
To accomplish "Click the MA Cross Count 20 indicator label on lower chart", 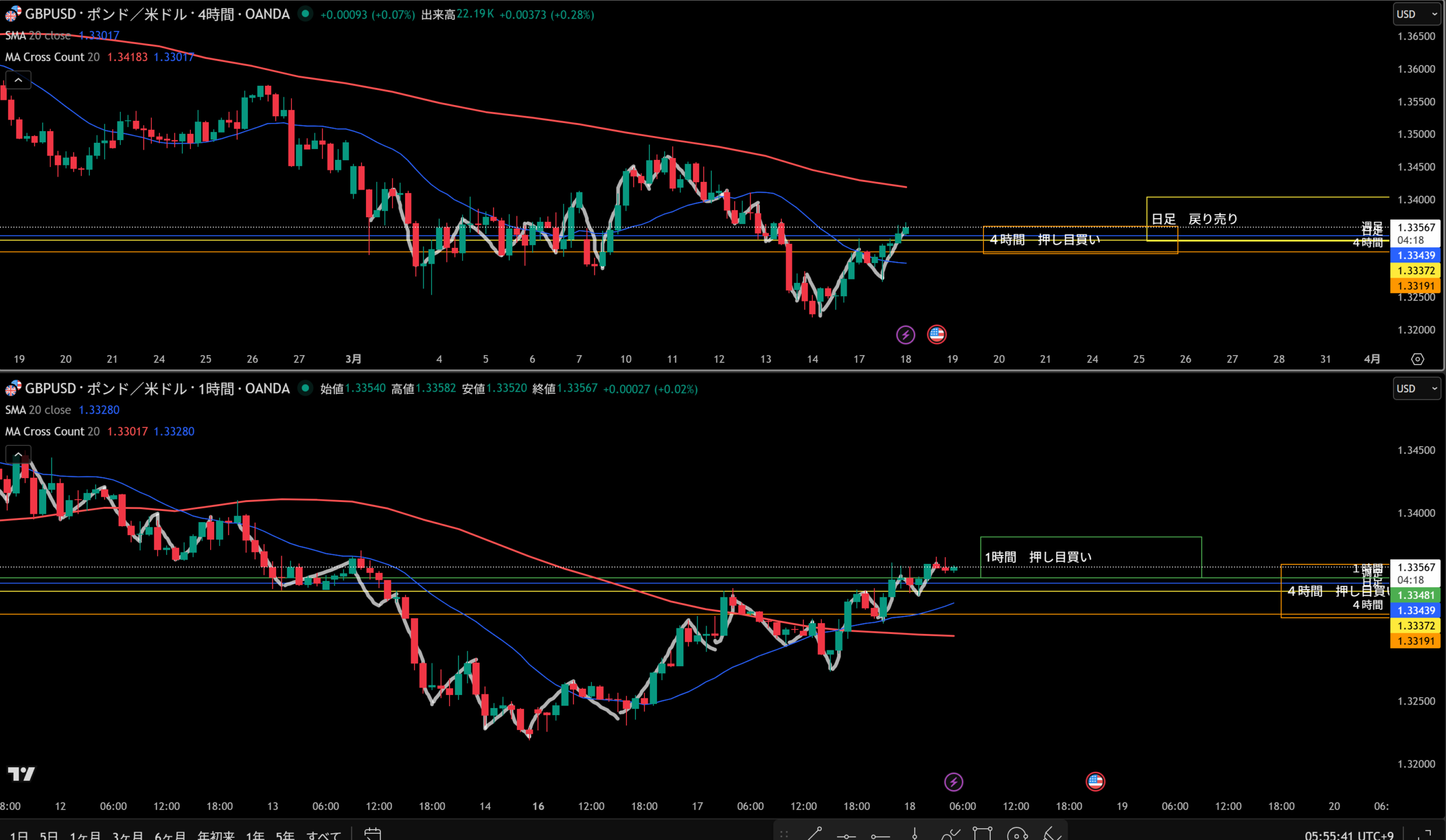I will coord(52,431).
